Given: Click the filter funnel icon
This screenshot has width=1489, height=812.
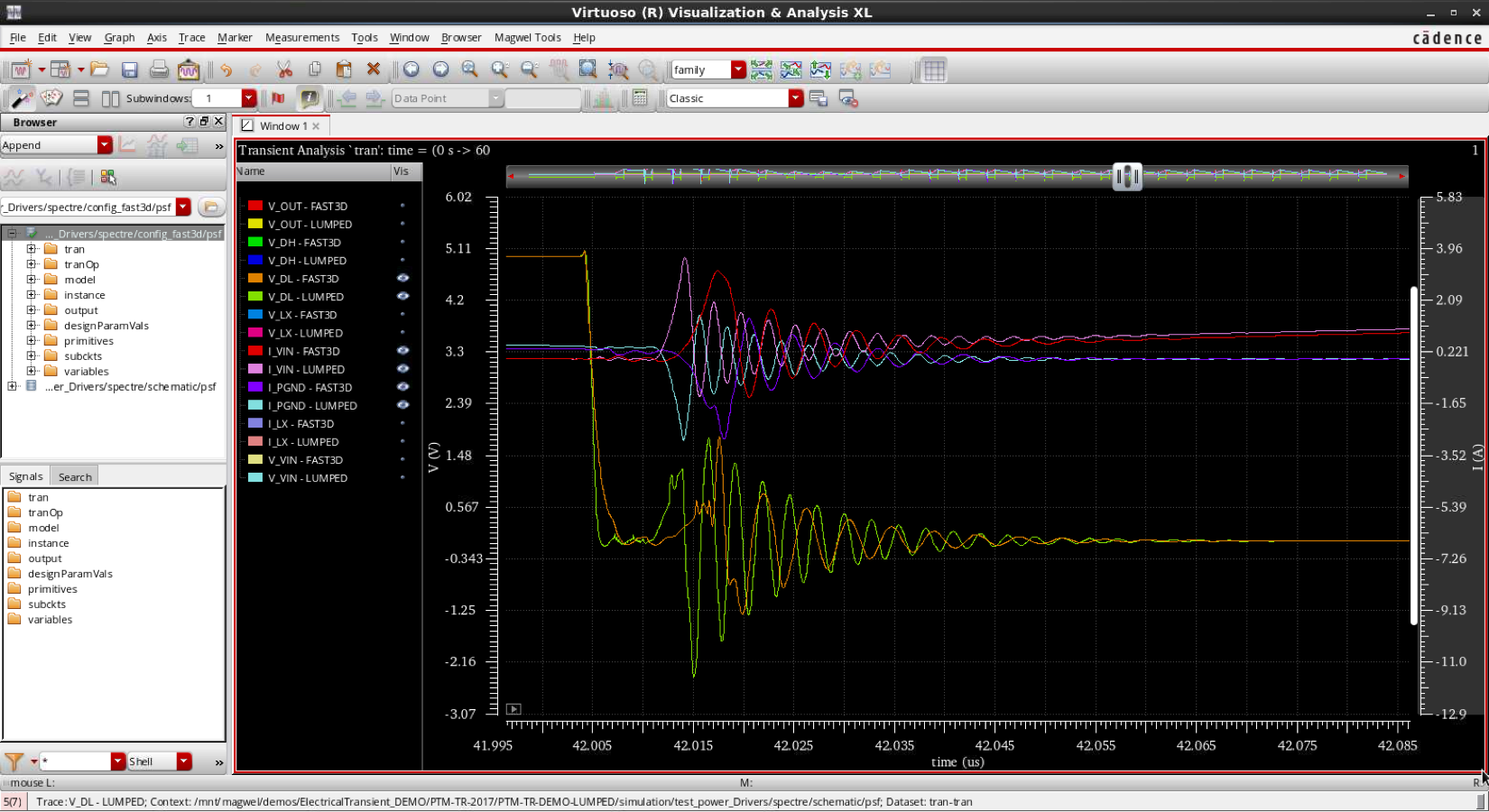Looking at the screenshot, I should click(x=14, y=761).
